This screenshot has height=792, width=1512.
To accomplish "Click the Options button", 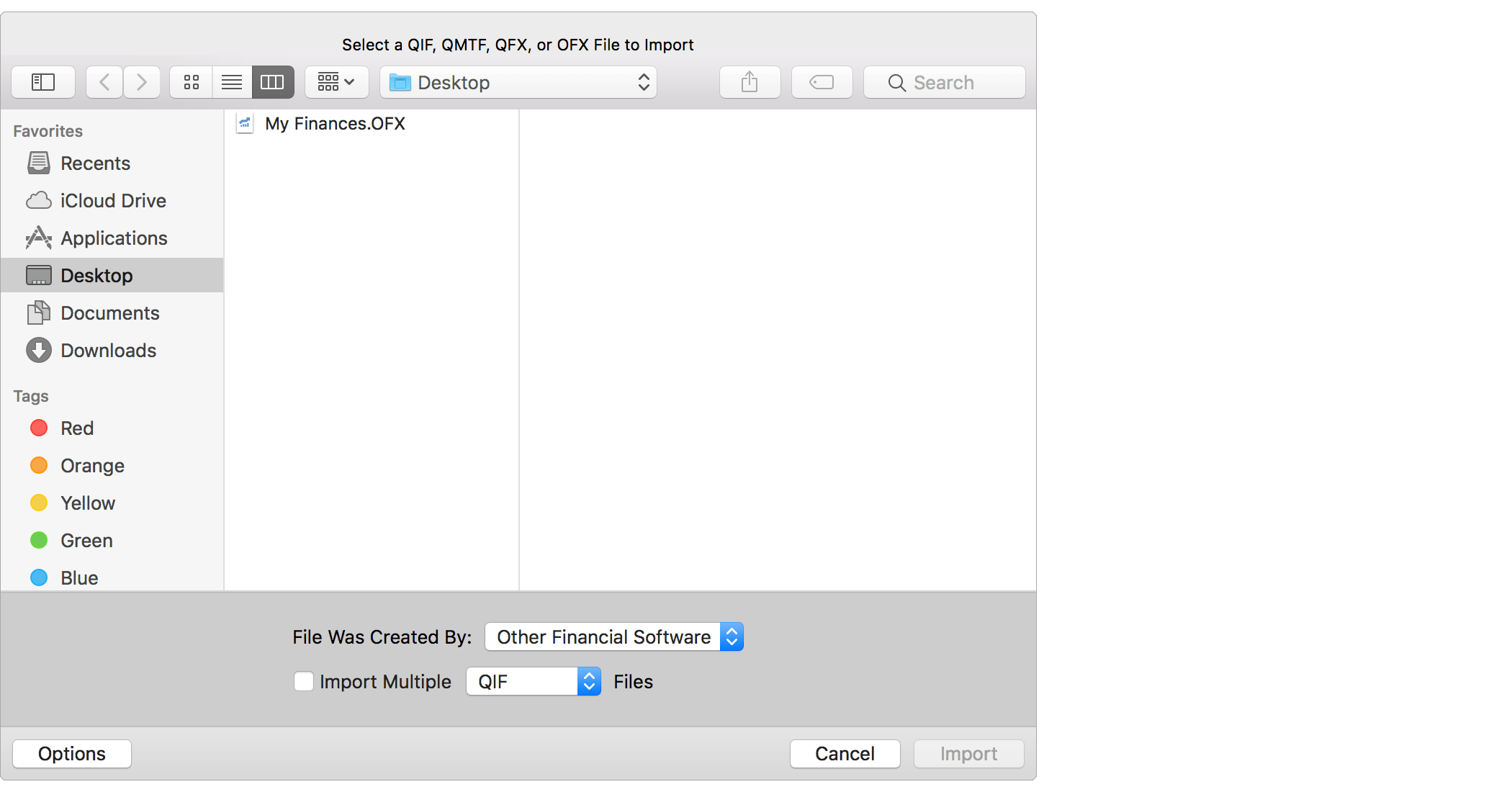I will pyautogui.click(x=72, y=754).
